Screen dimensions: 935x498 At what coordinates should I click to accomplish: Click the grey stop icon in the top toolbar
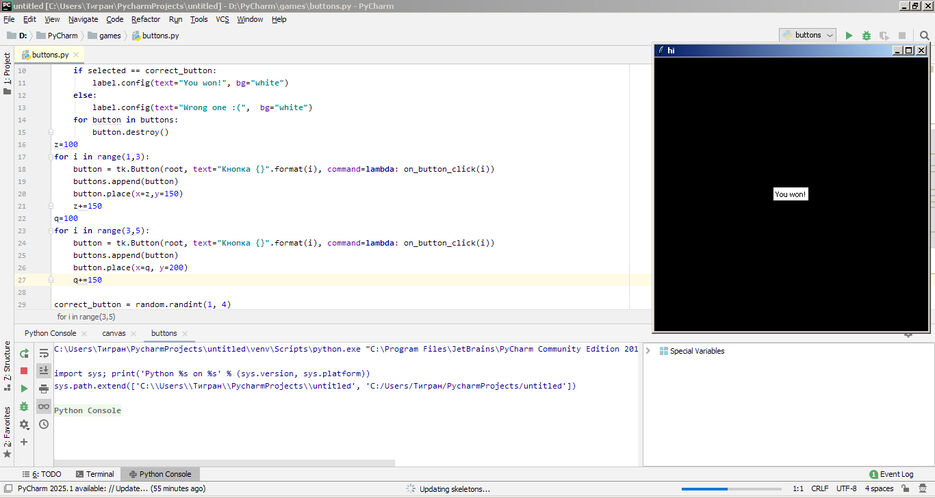coord(902,36)
